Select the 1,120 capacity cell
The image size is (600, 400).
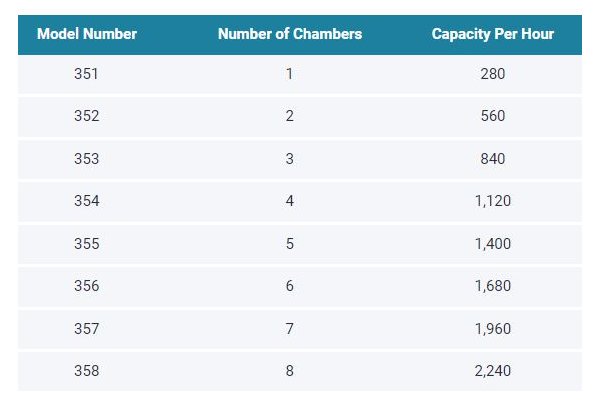[492, 201]
